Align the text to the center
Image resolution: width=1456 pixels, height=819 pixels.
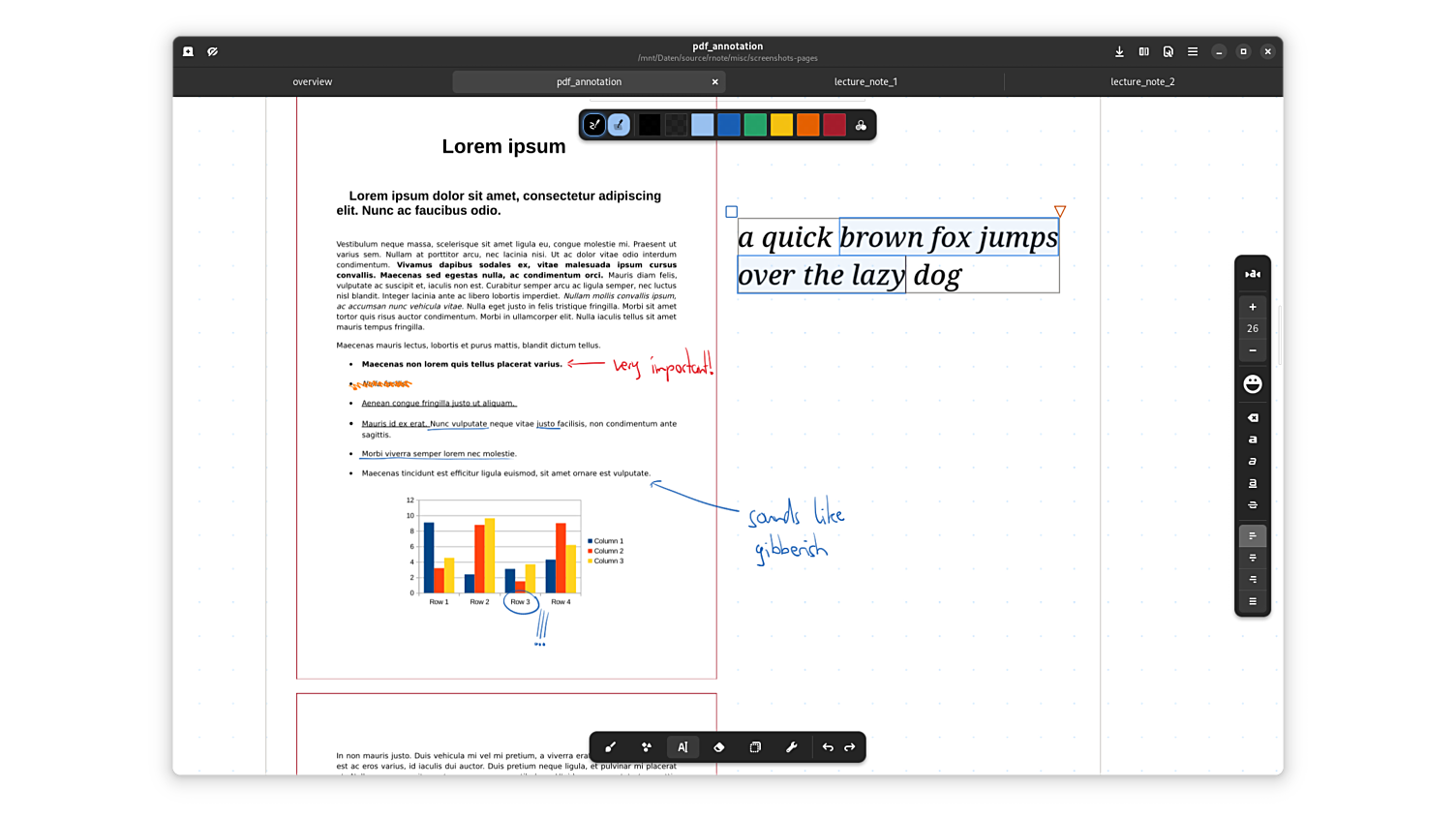click(x=1253, y=558)
